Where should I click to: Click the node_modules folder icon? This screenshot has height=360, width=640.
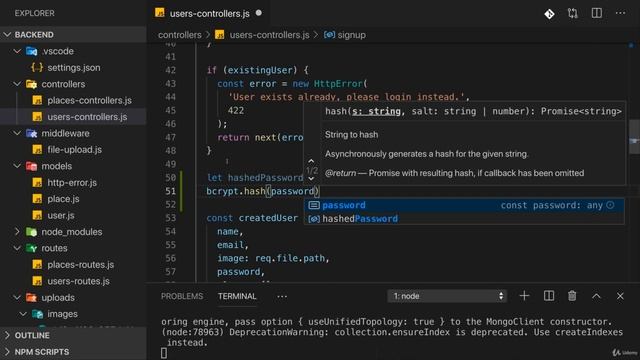tap(31, 232)
